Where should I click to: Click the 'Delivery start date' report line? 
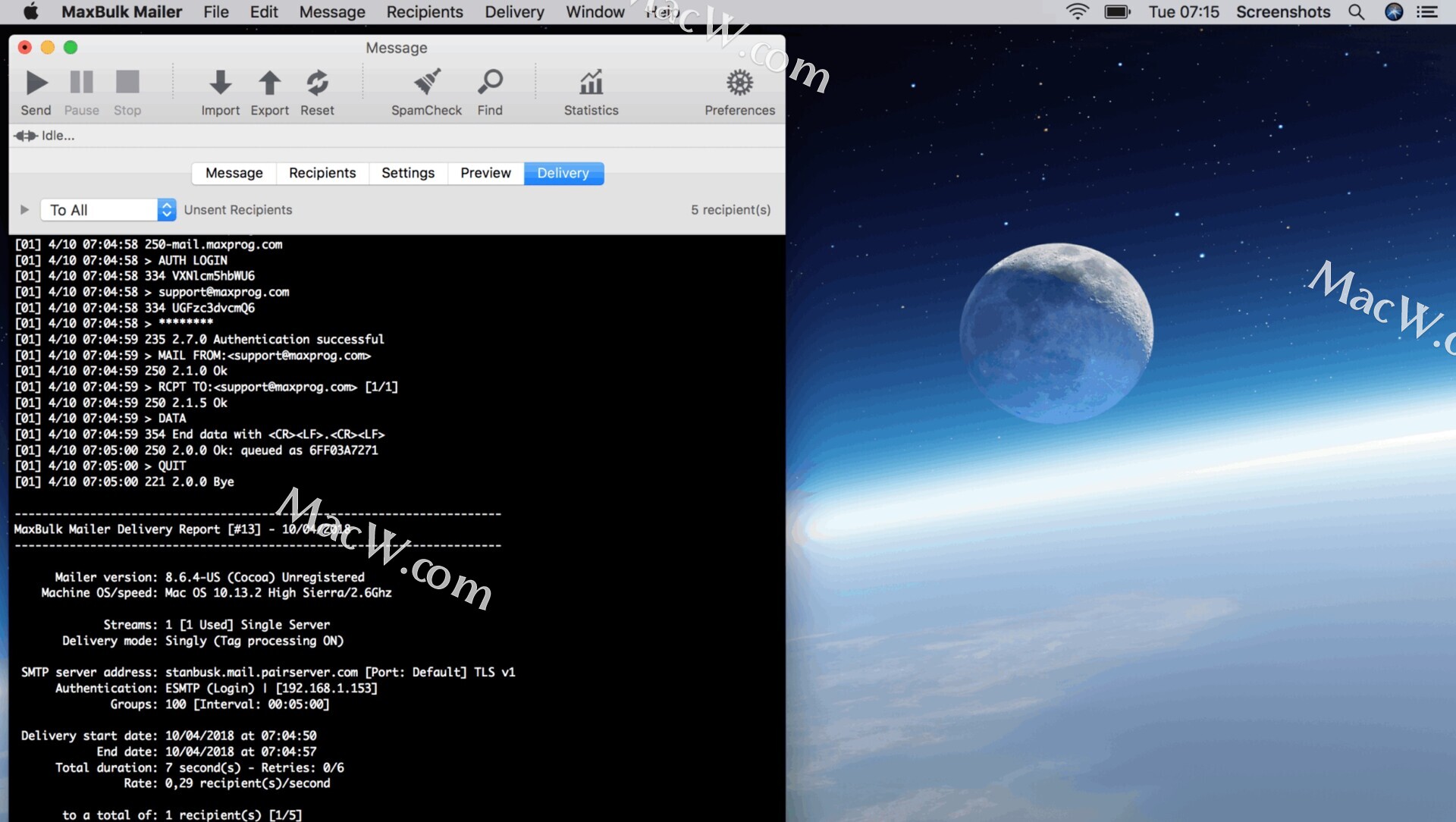click(168, 736)
